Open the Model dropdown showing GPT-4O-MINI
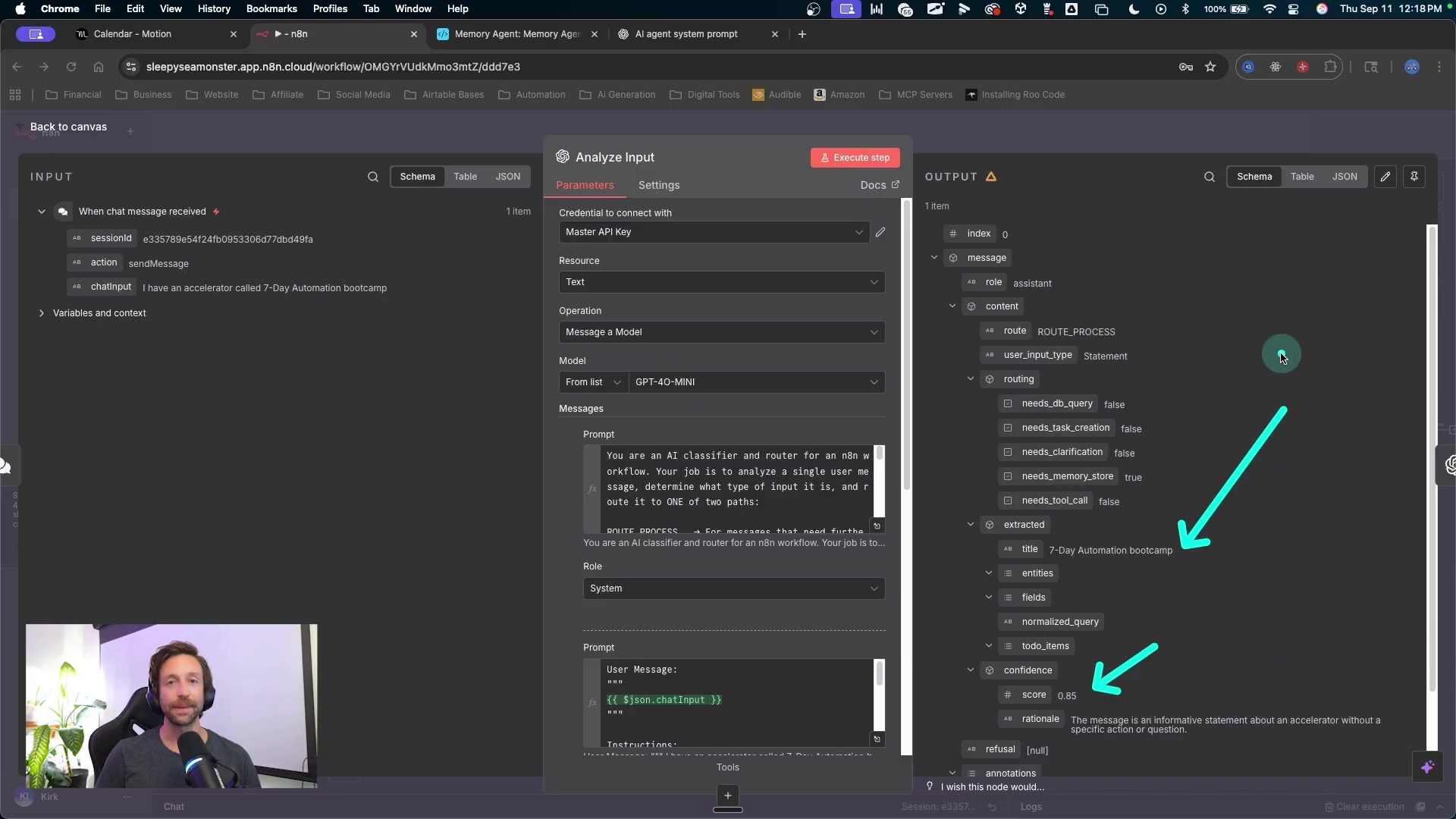Screen dimensions: 1456x819 (x=756, y=382)
